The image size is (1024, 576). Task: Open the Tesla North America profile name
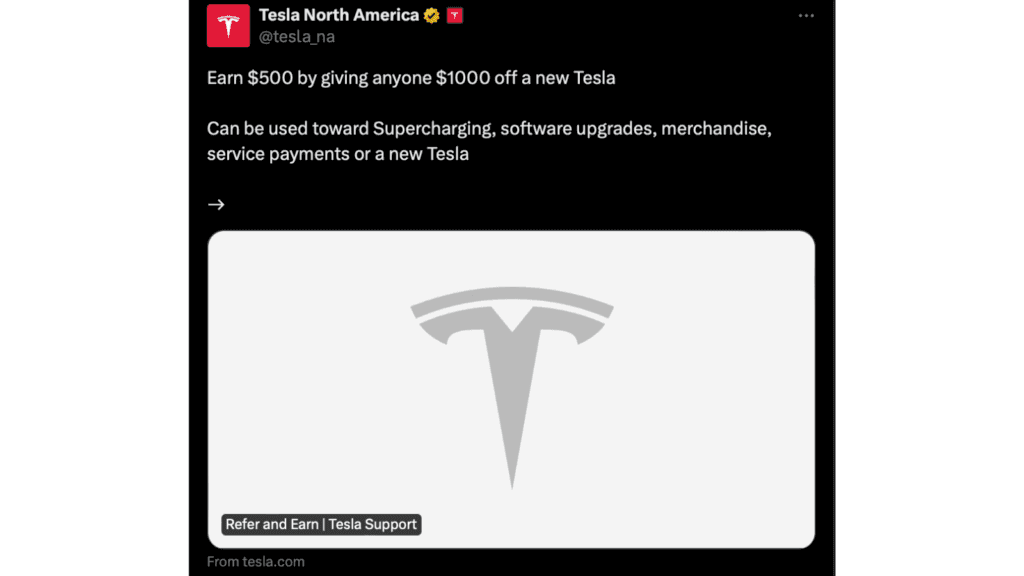tap(338, 16)
